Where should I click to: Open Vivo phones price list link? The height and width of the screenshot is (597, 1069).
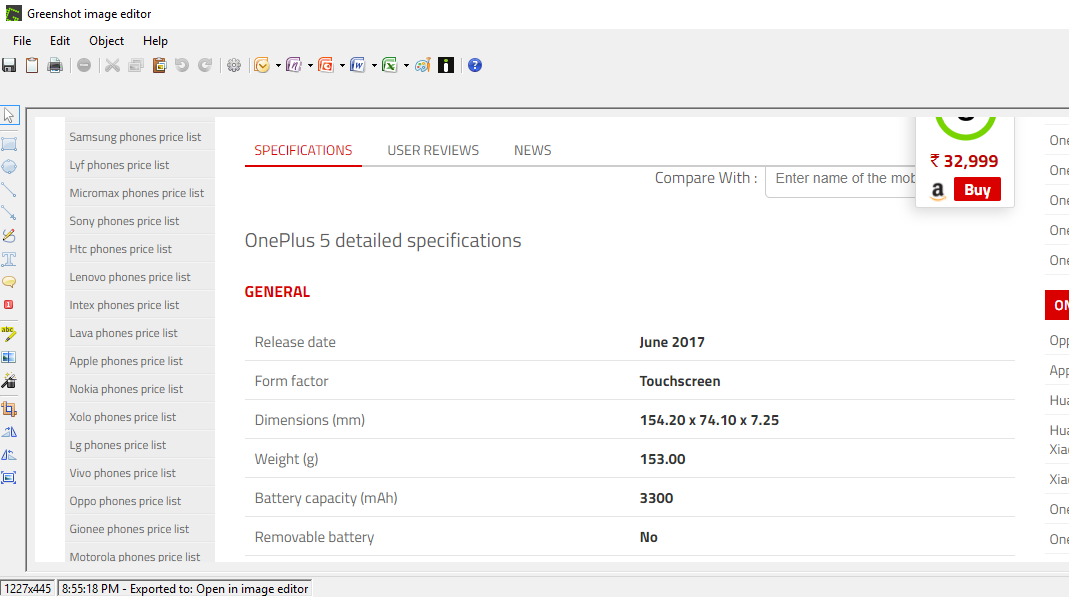(123, 473)
